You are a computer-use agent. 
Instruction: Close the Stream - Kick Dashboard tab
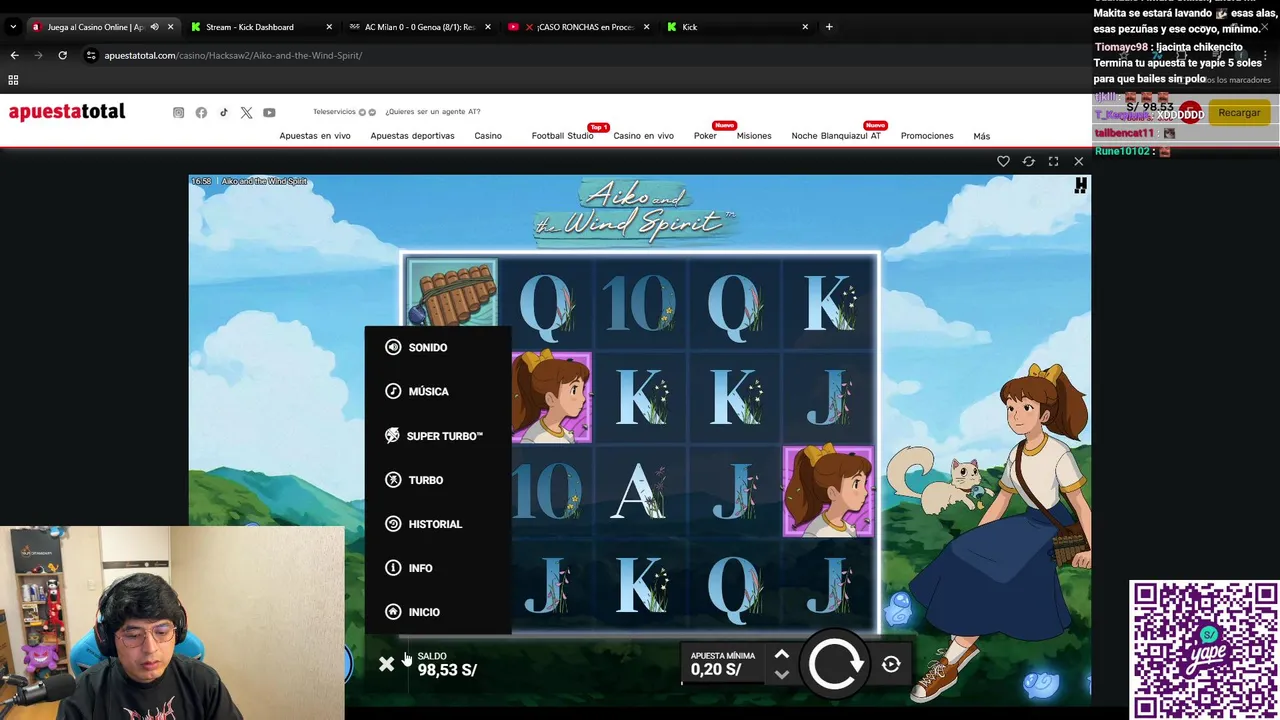(x=329, y=27)
